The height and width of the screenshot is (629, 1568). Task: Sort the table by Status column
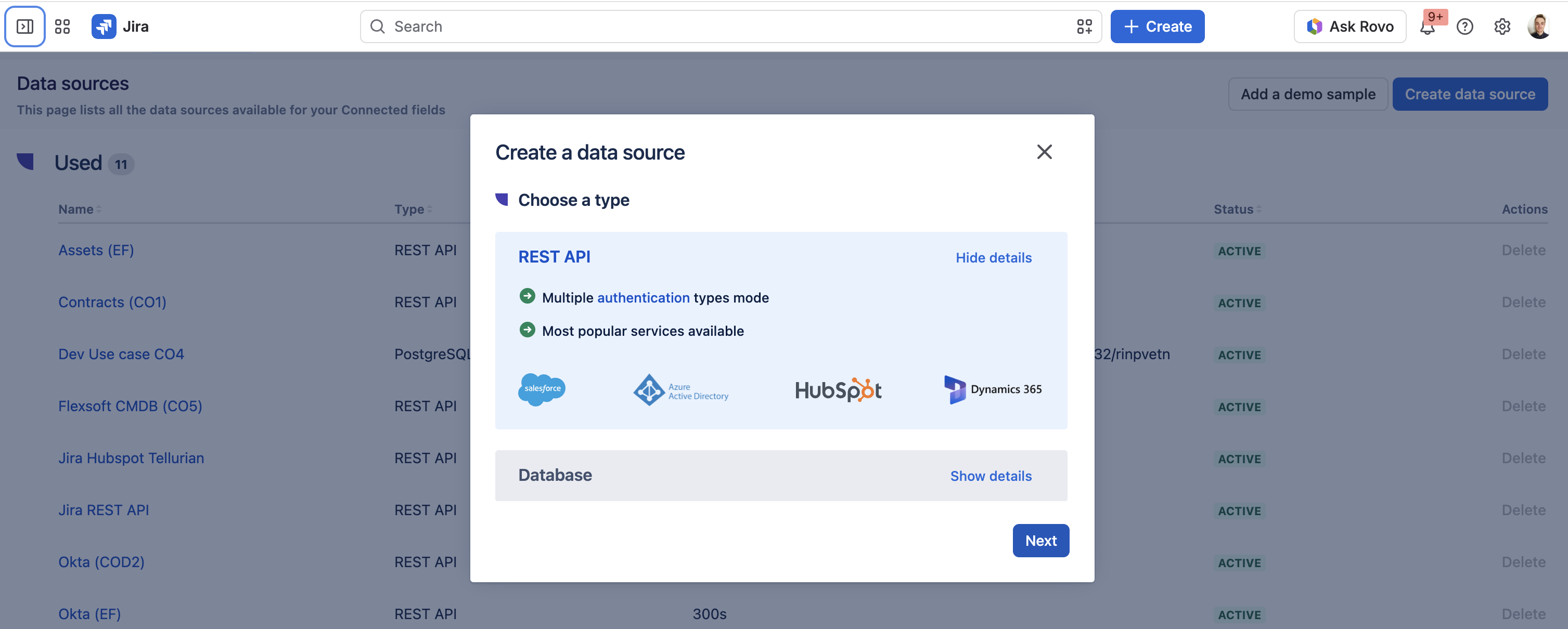pyautogui.click(x=1238, y=208)
